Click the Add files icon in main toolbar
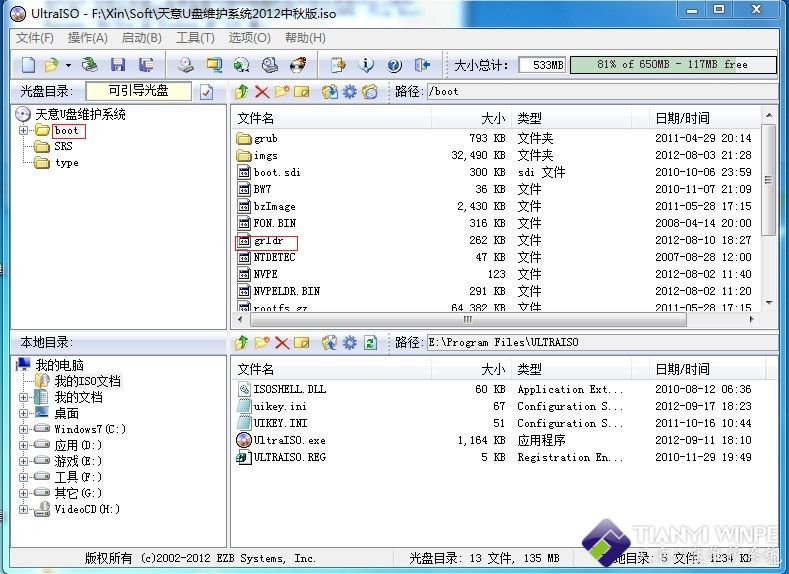 pos(339,64)
